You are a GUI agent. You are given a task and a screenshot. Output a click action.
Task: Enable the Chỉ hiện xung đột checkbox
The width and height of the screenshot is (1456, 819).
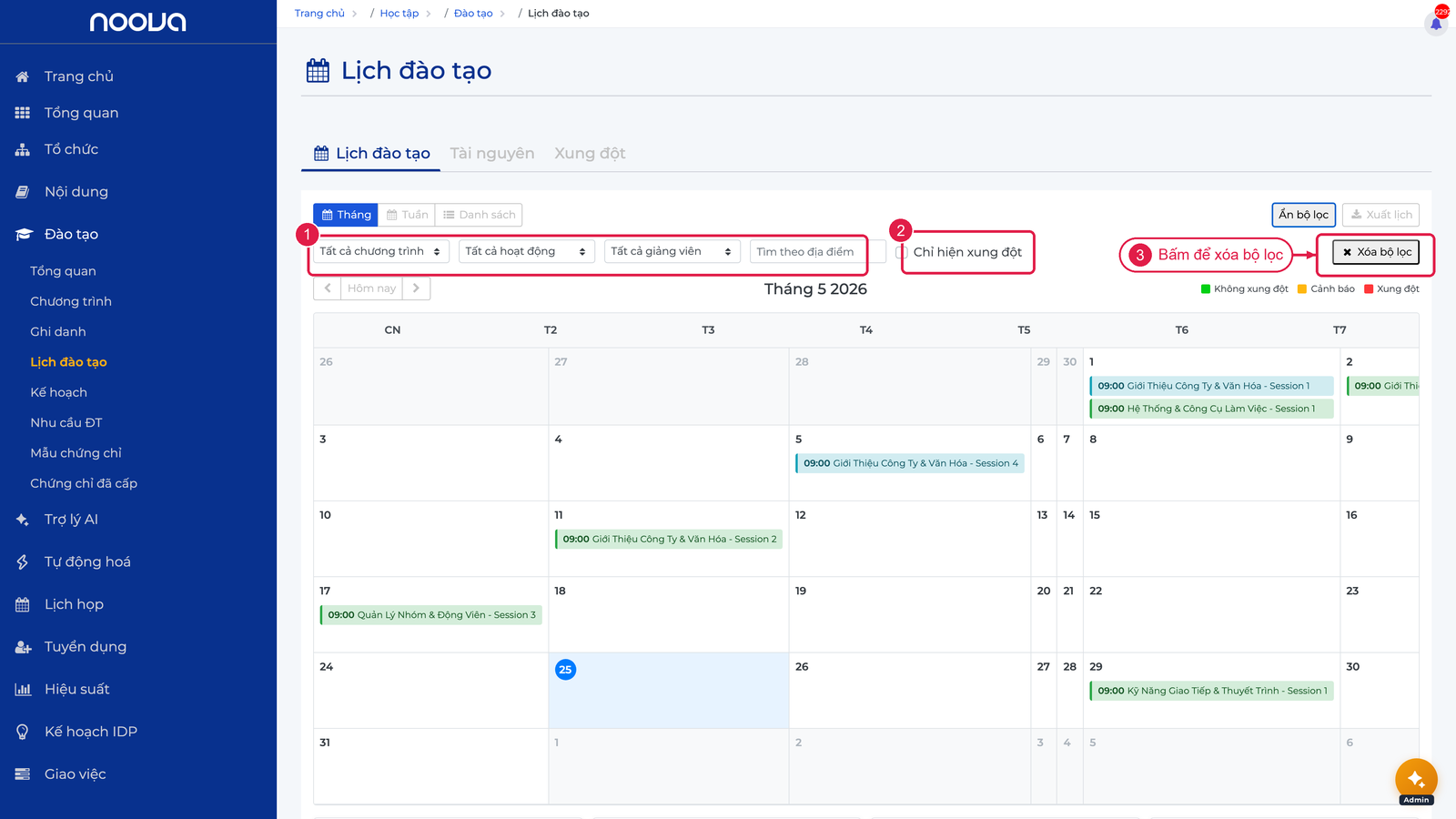(x=902, y=252)
